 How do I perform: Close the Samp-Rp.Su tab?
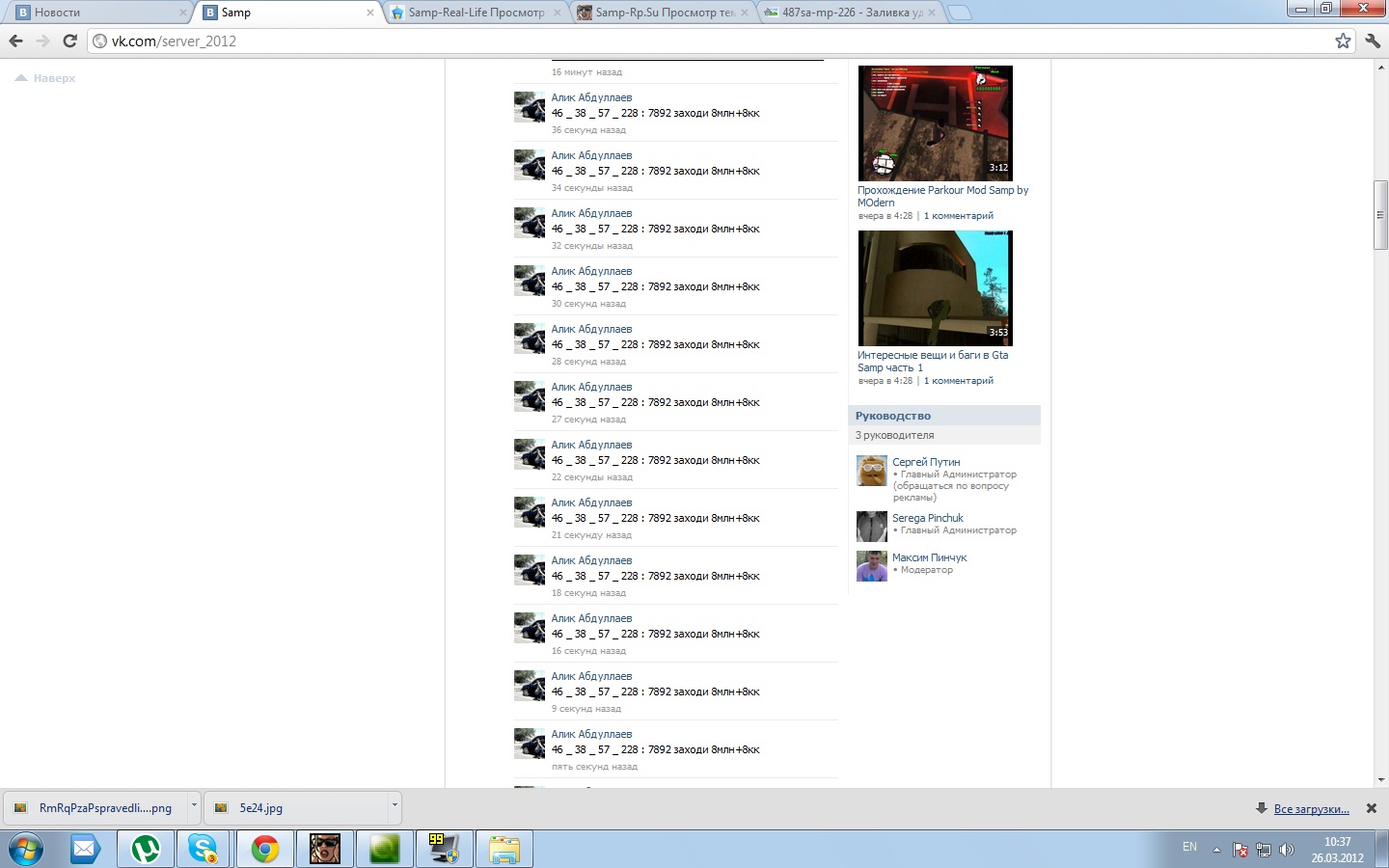pos(744,13)
